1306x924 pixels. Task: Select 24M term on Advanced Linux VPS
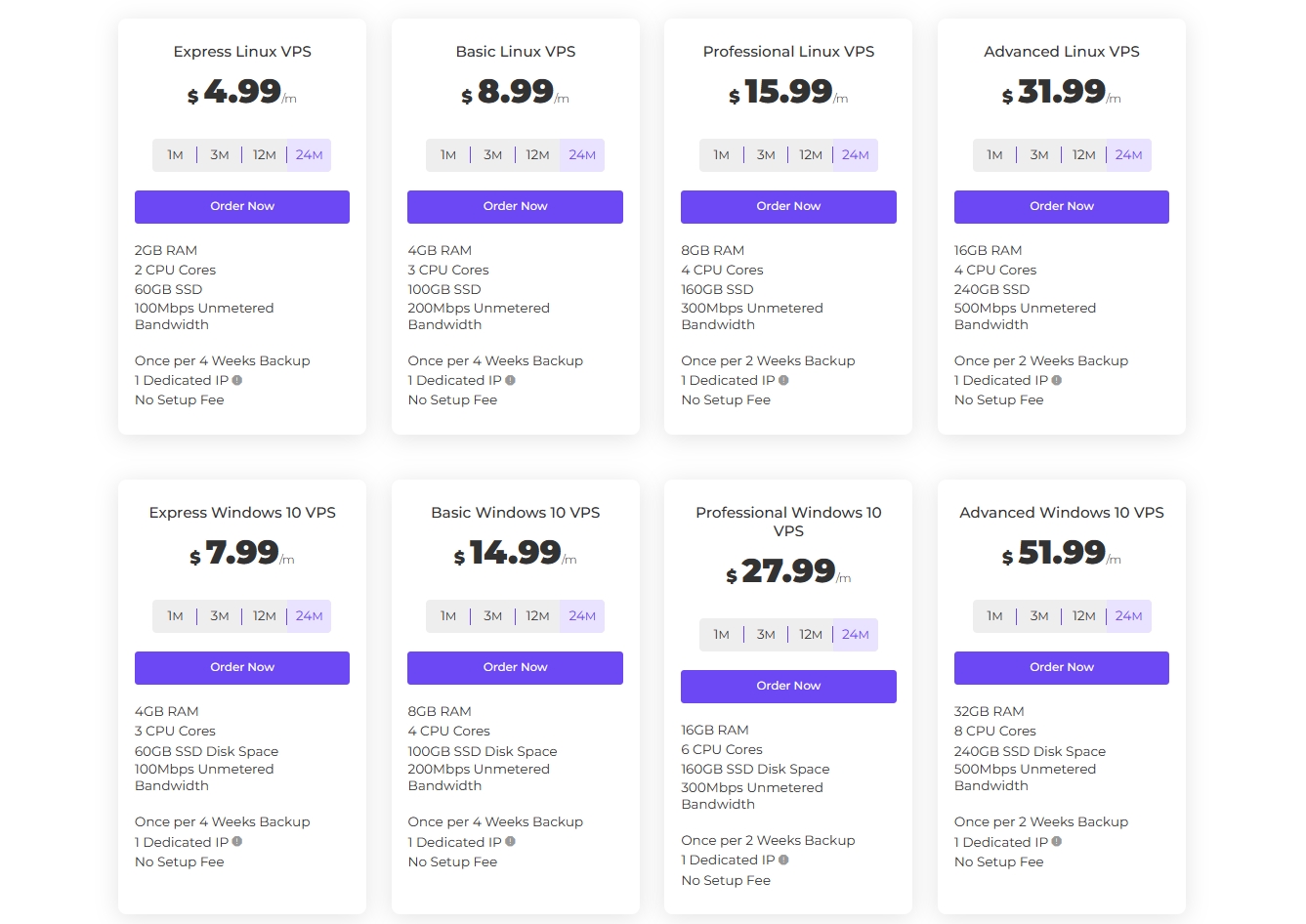[1128, 155]
